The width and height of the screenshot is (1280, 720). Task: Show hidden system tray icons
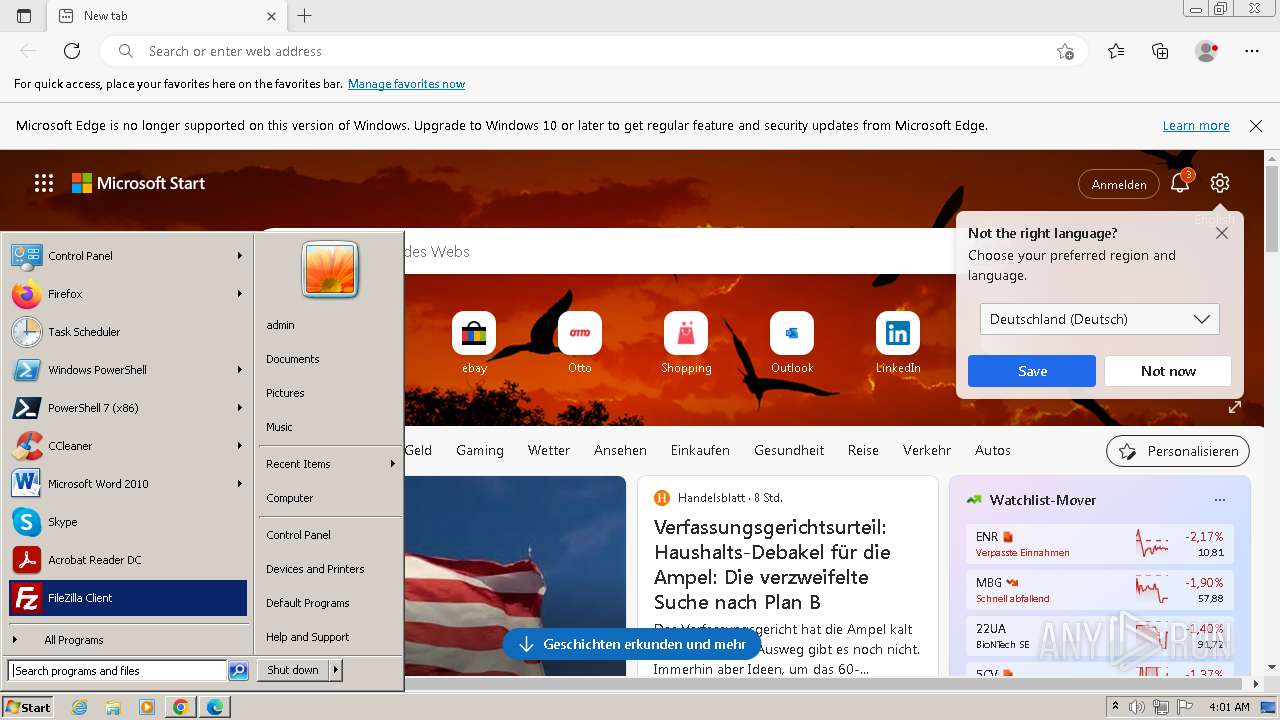point(1115,707)
